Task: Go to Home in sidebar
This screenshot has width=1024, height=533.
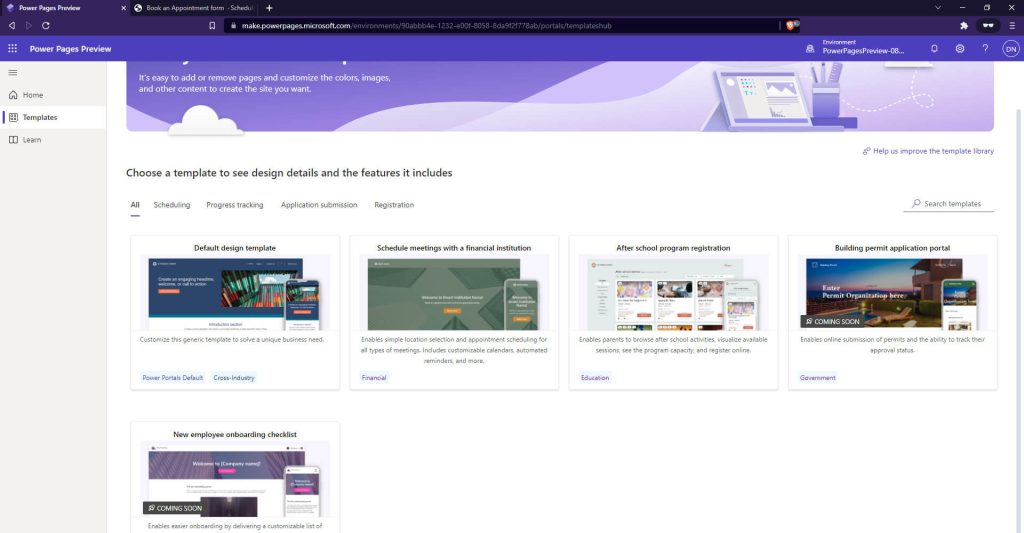Action: (53, 95)
